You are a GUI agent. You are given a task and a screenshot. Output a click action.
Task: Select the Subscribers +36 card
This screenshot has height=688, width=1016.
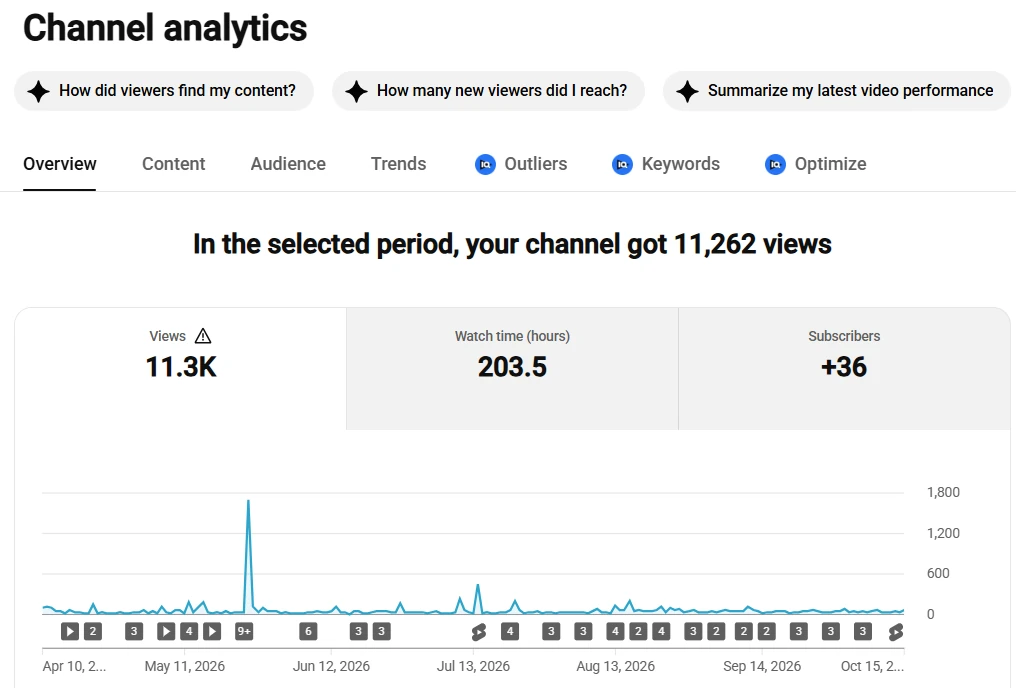tap(844, 368)
